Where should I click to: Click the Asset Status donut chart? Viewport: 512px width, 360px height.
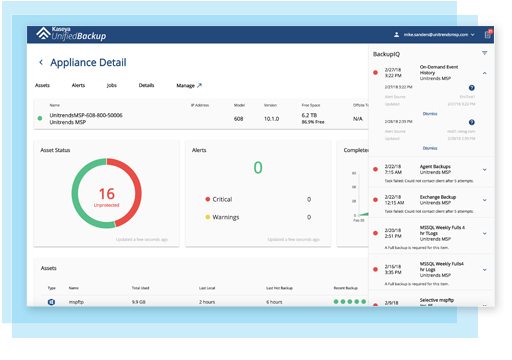107,193
